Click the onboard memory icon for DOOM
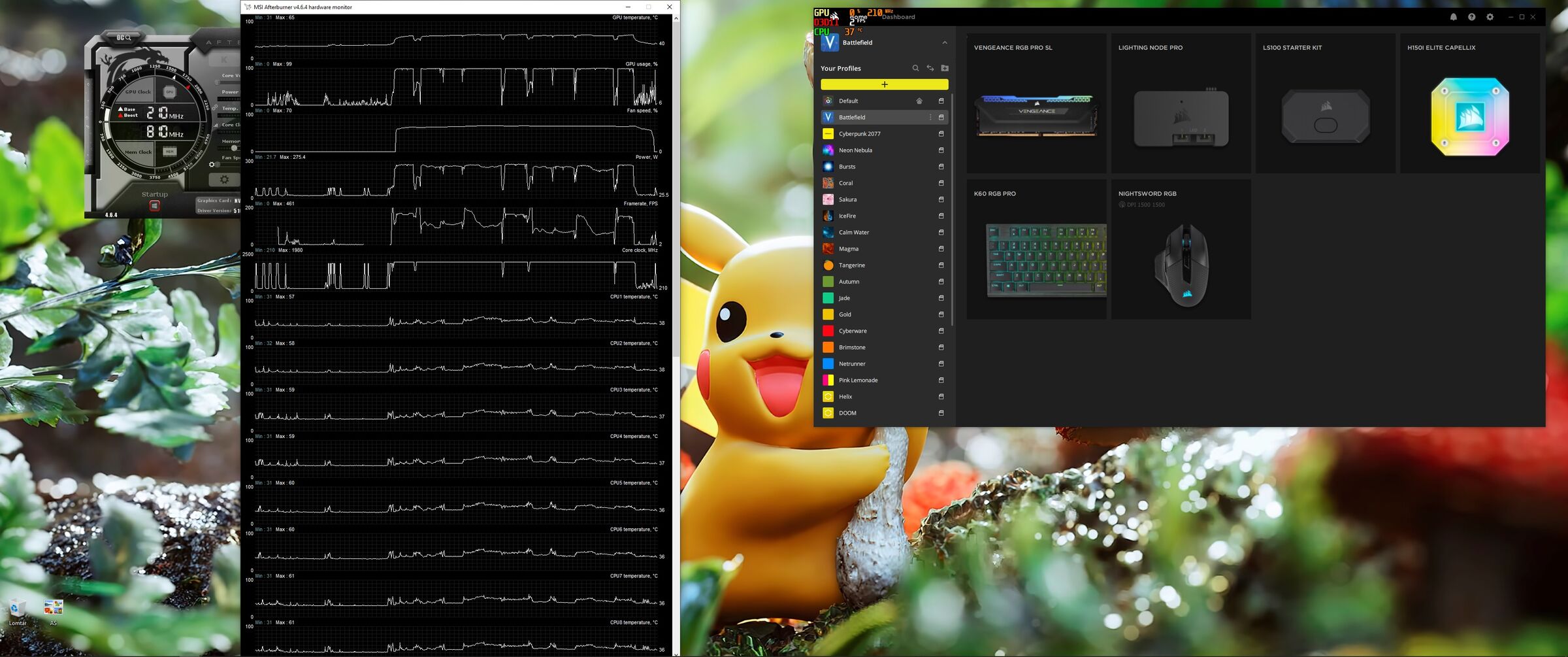Image resolution: width=1568 pixels, height=657 pixels. tap(941, 413)
